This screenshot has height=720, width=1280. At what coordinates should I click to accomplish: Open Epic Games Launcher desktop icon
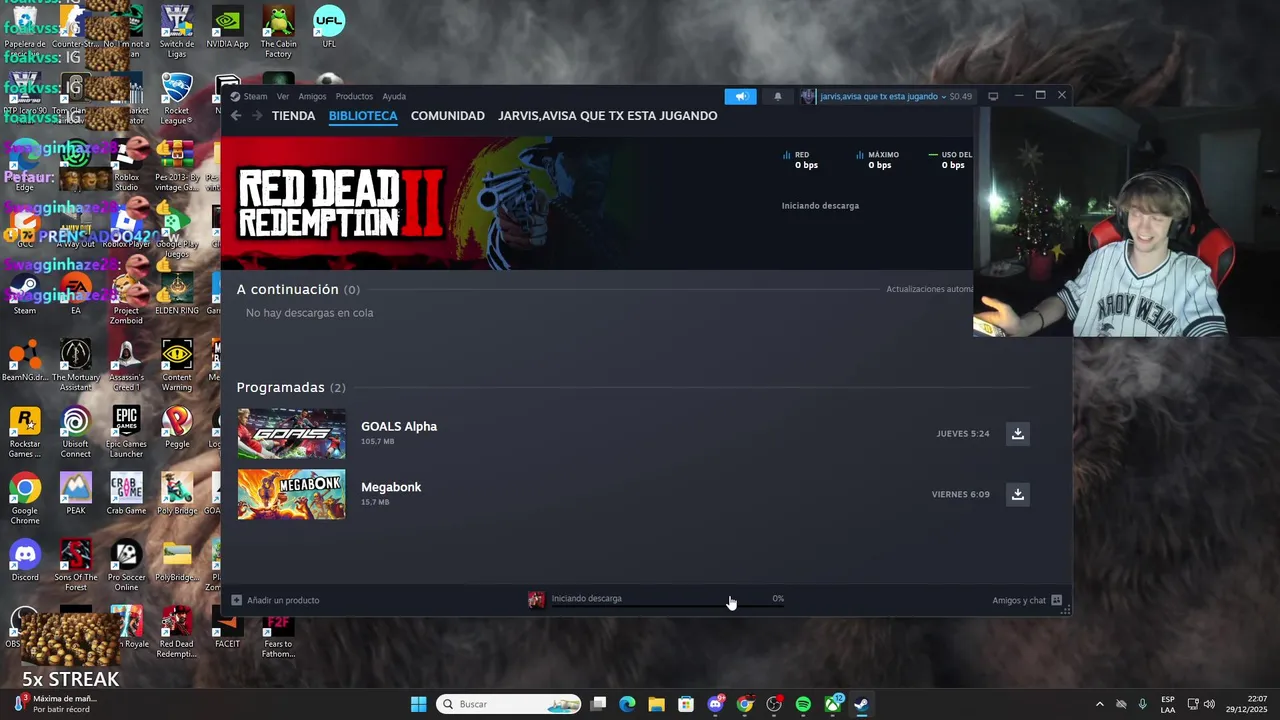tap(126, 432)
